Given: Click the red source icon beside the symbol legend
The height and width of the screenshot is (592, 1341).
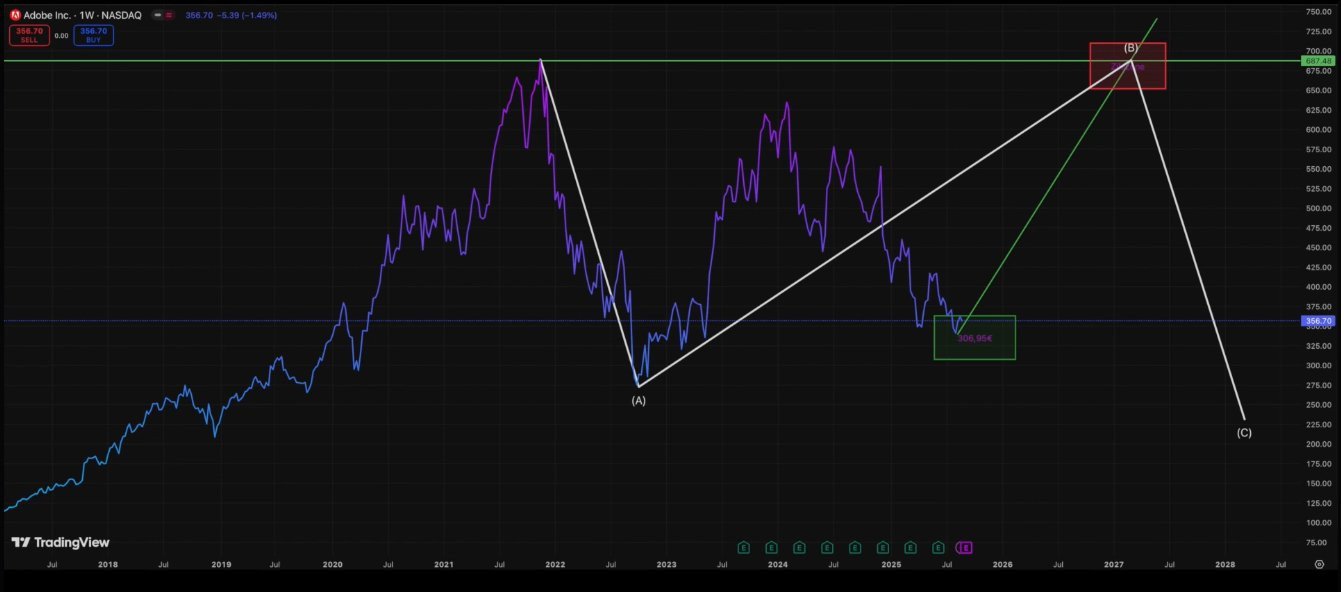Looking at the screenshot, I should 169,15.
